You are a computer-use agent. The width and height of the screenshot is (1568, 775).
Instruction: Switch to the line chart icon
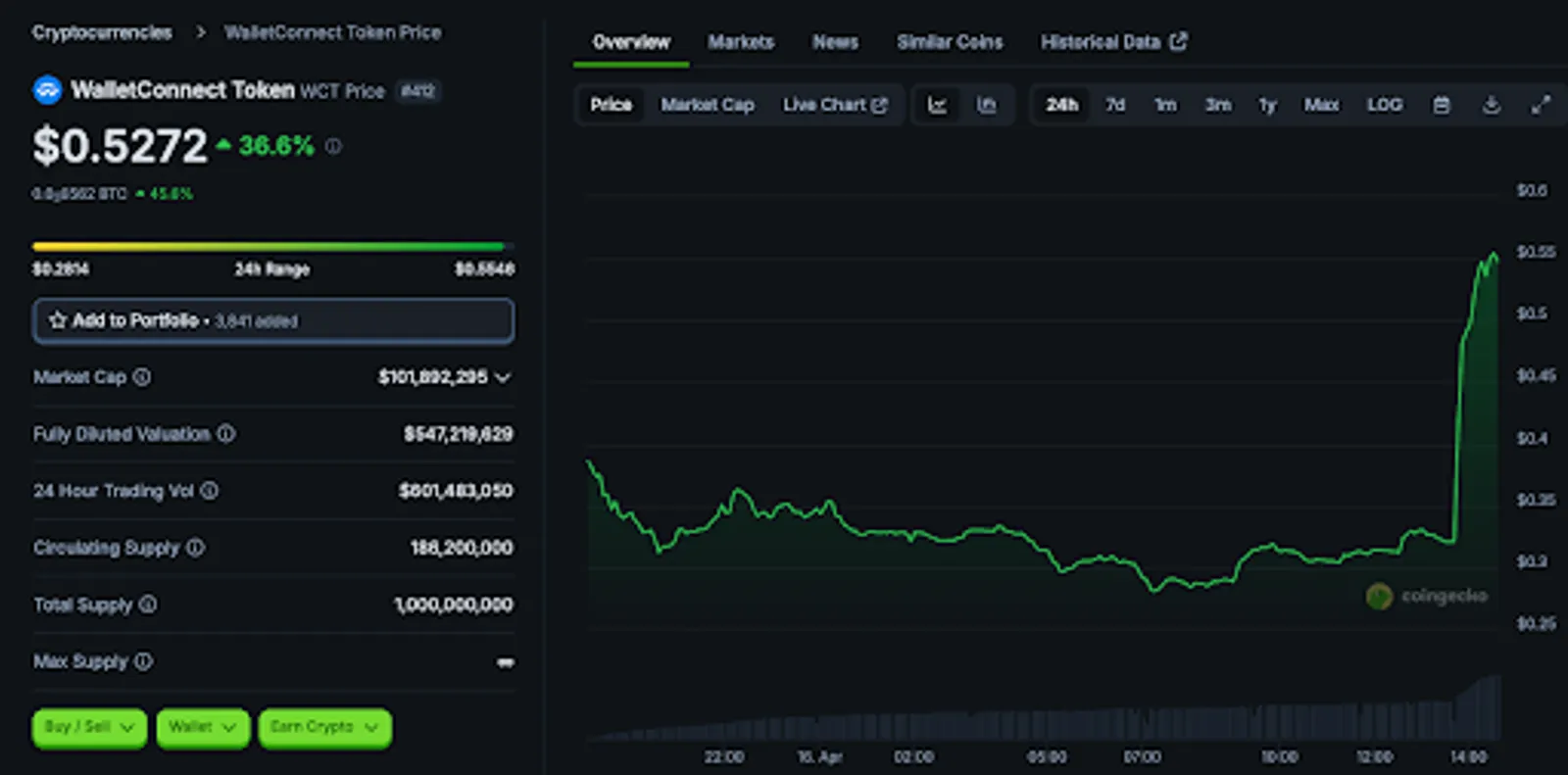(938, 105)
